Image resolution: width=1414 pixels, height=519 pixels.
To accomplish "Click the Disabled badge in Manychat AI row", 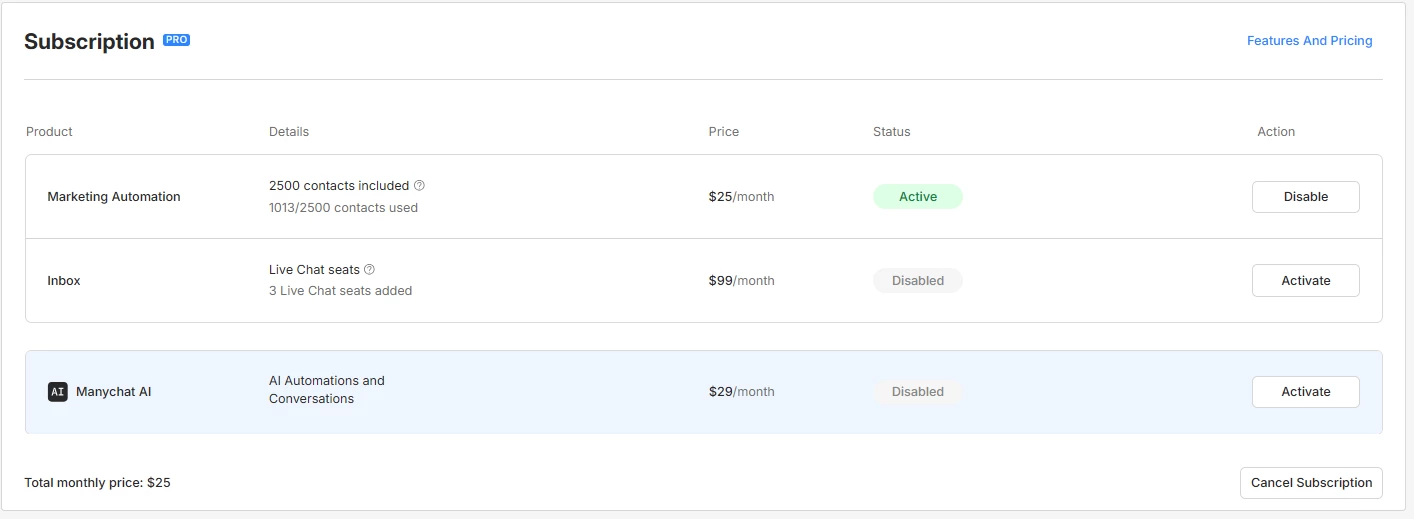I will point(917,392).
